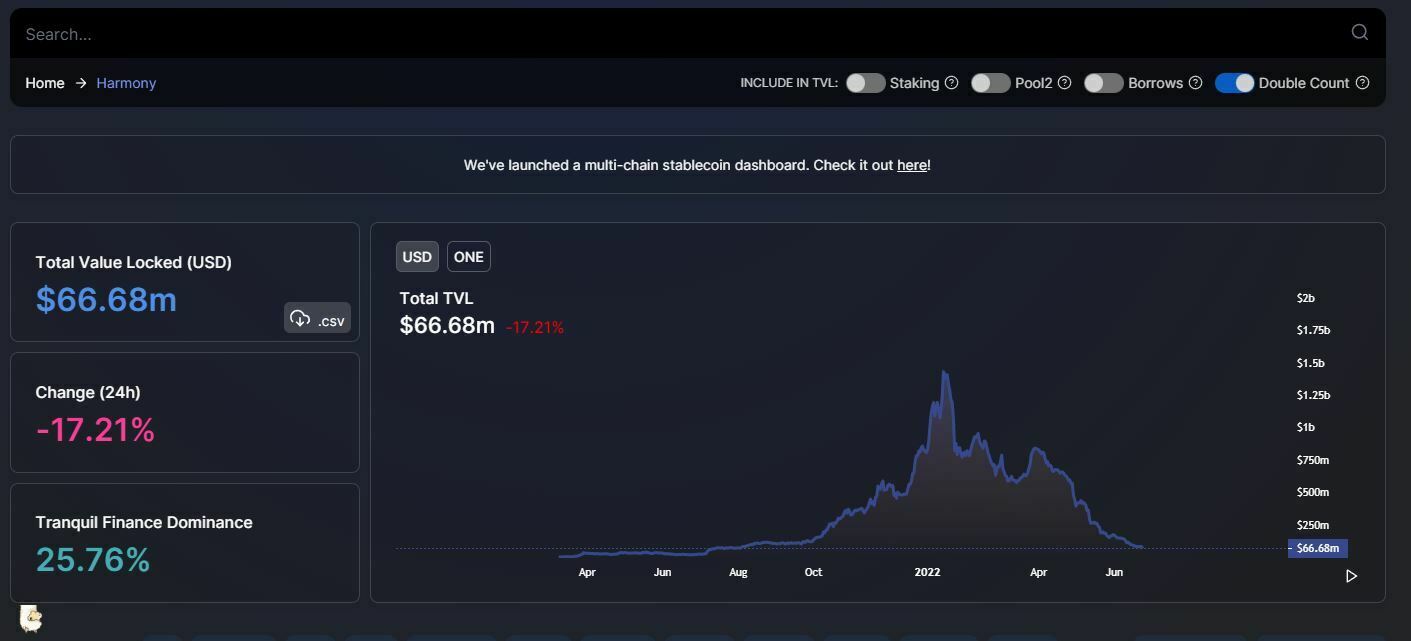
Task: Click the llama mascot icon
Action: [x=31, y=619]
